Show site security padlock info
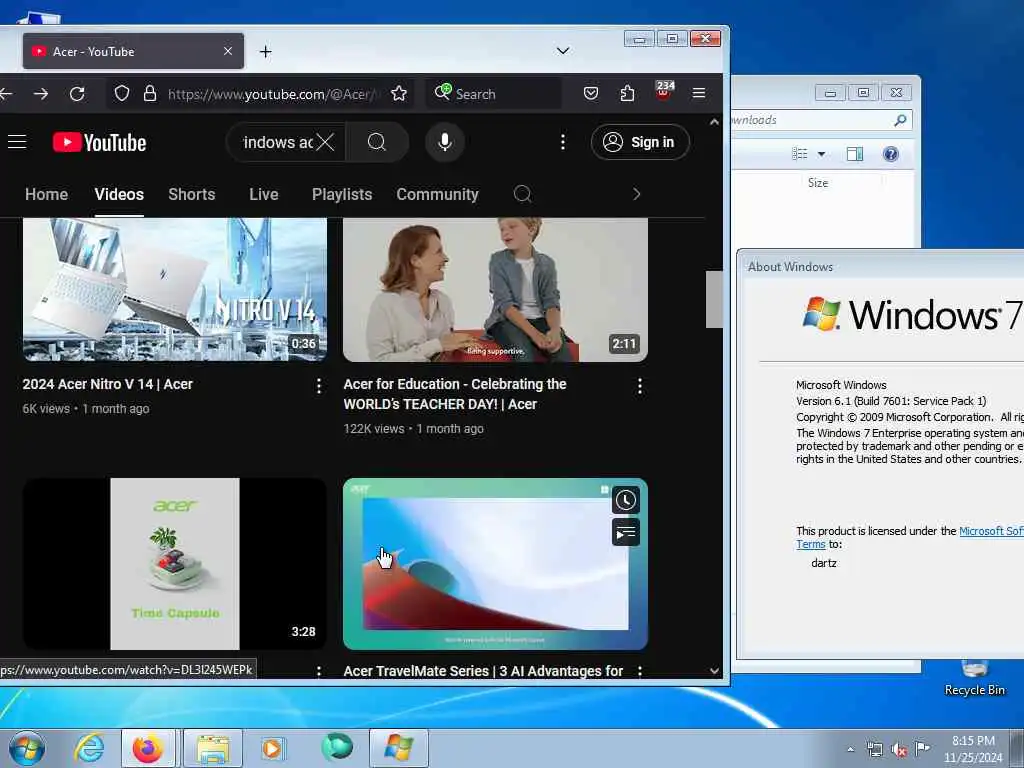Viewport: 1024px width, 768px height. (x=150, y=93)
